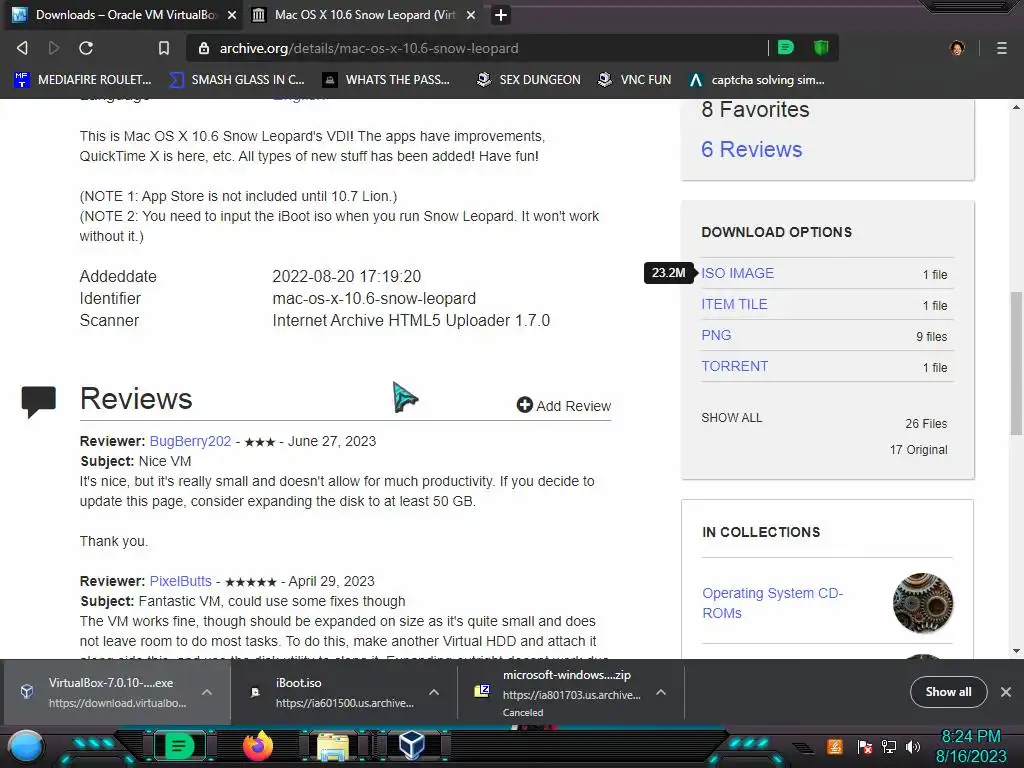Click the identifier 'mac-os-x-10.6-snow-leopard' value

coord(374,298)
